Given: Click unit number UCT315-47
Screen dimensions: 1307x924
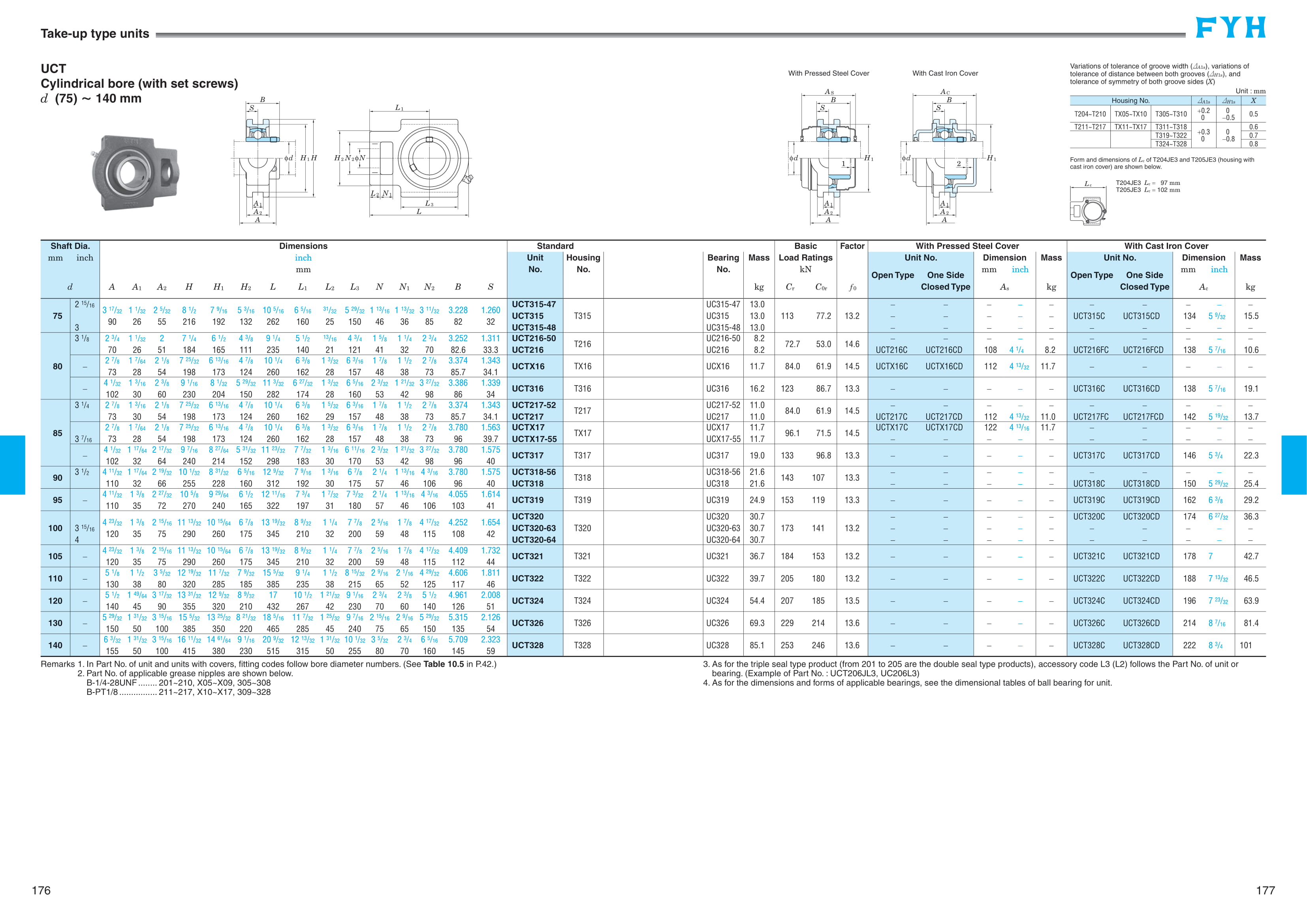Looking at the screenshot, I should click(534, 304).
